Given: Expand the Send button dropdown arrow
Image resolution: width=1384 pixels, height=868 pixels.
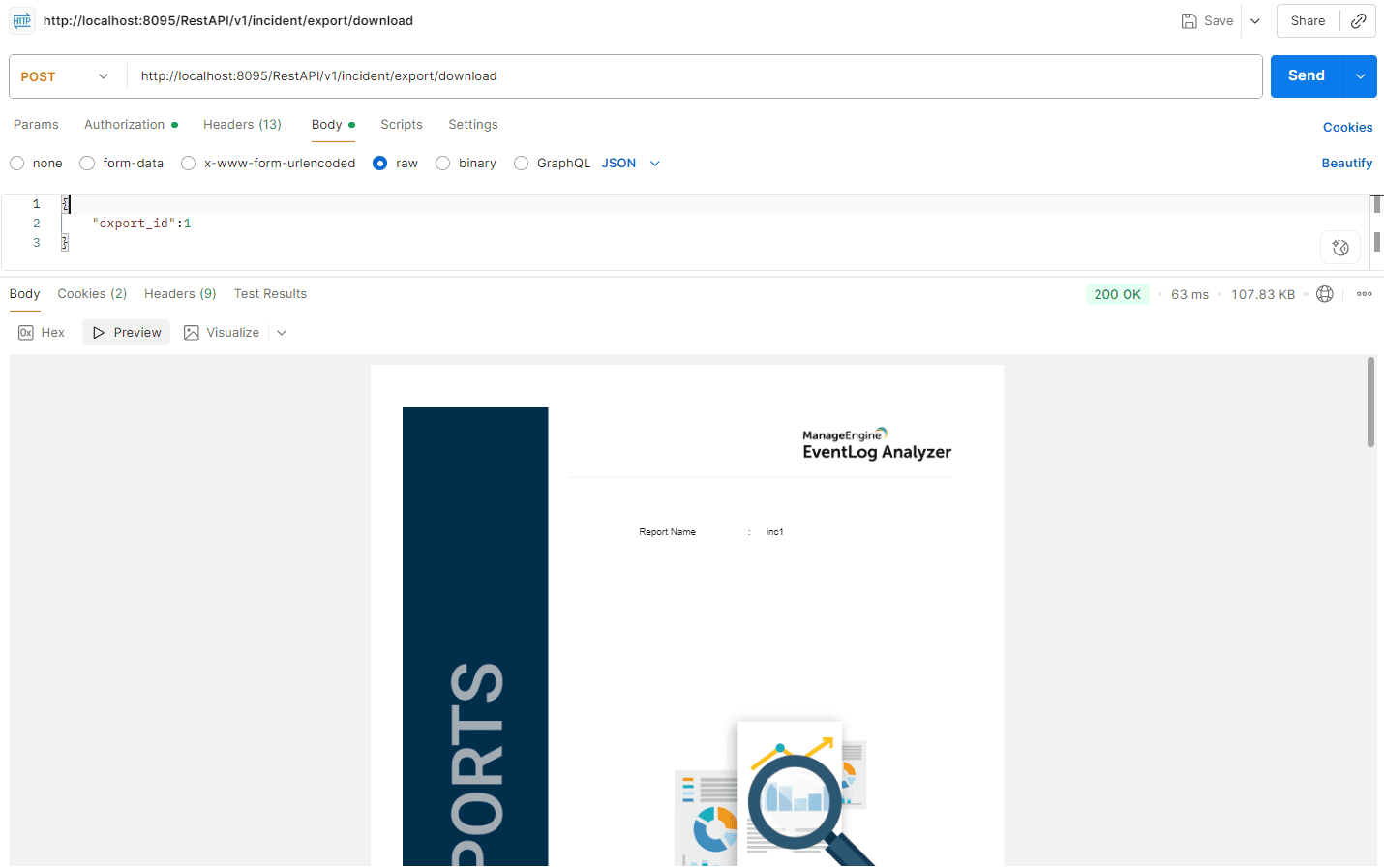Looking at the screenshot, I should point(1359,75).
